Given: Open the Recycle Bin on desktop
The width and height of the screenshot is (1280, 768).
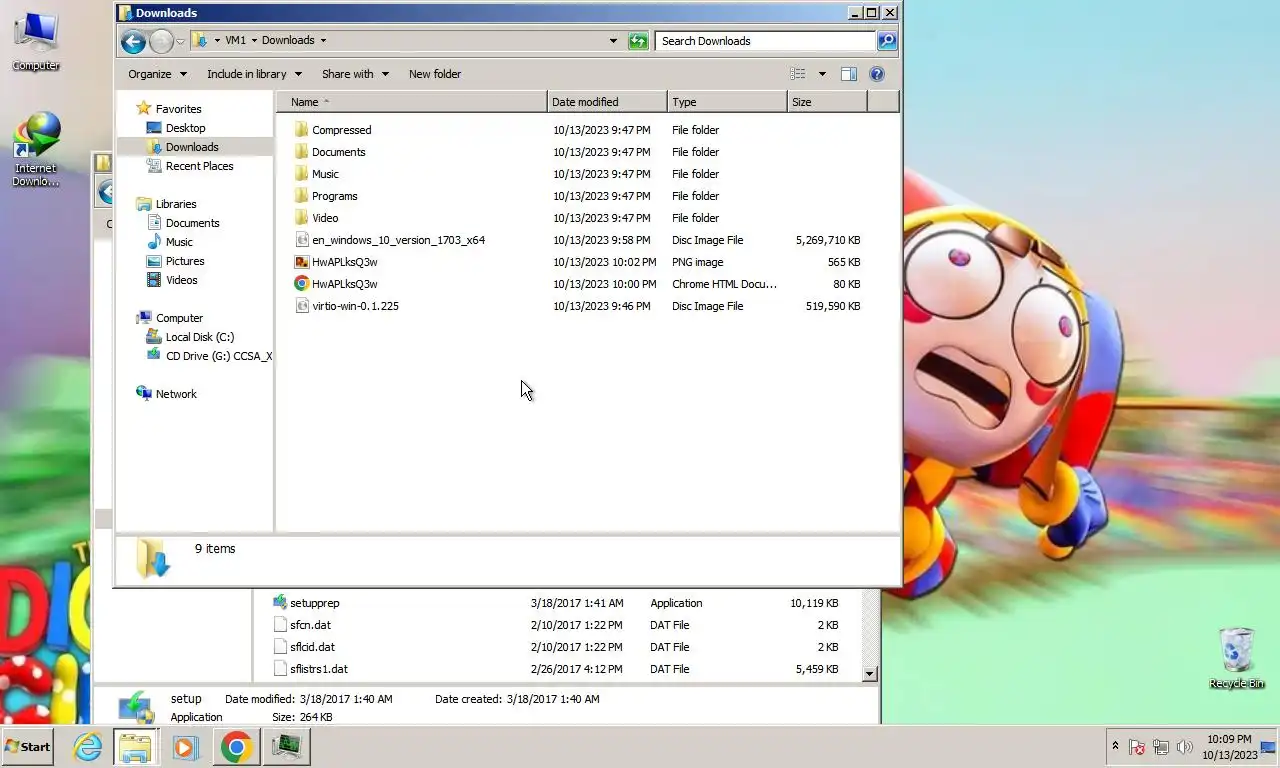Looking at the screenshot, I should point(1237,658).
